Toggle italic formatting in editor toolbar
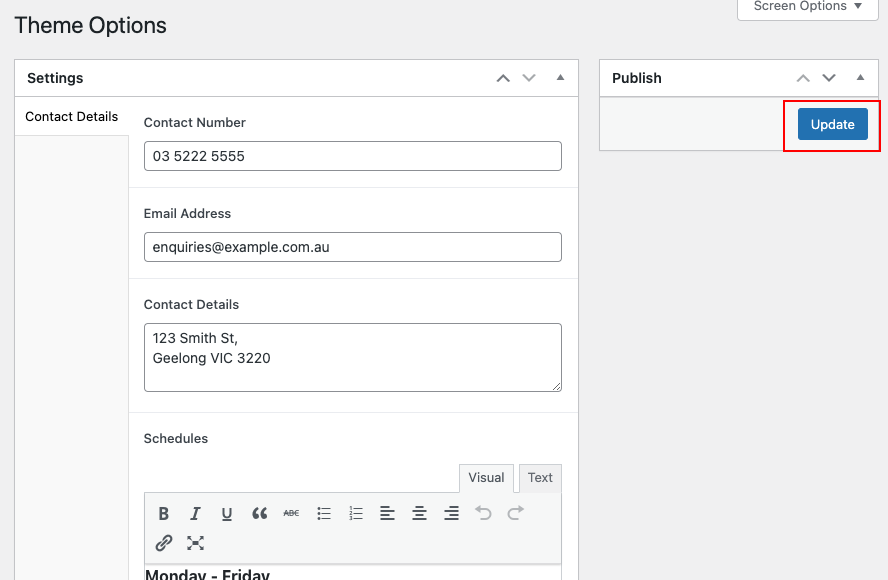Viewport: 888px width, 580px height. pyautogui.click(x=196, y=513)
